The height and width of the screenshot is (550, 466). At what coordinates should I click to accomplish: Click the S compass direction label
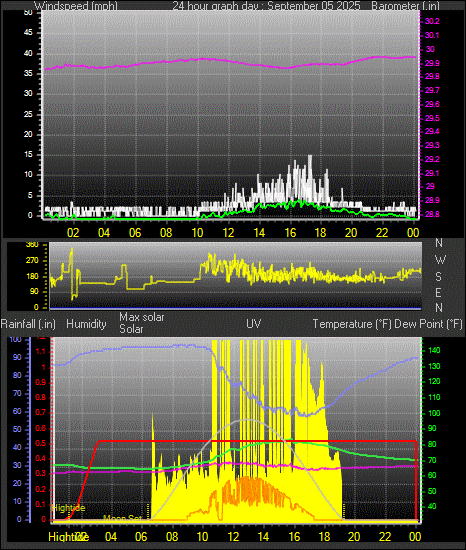pos(438,277)
